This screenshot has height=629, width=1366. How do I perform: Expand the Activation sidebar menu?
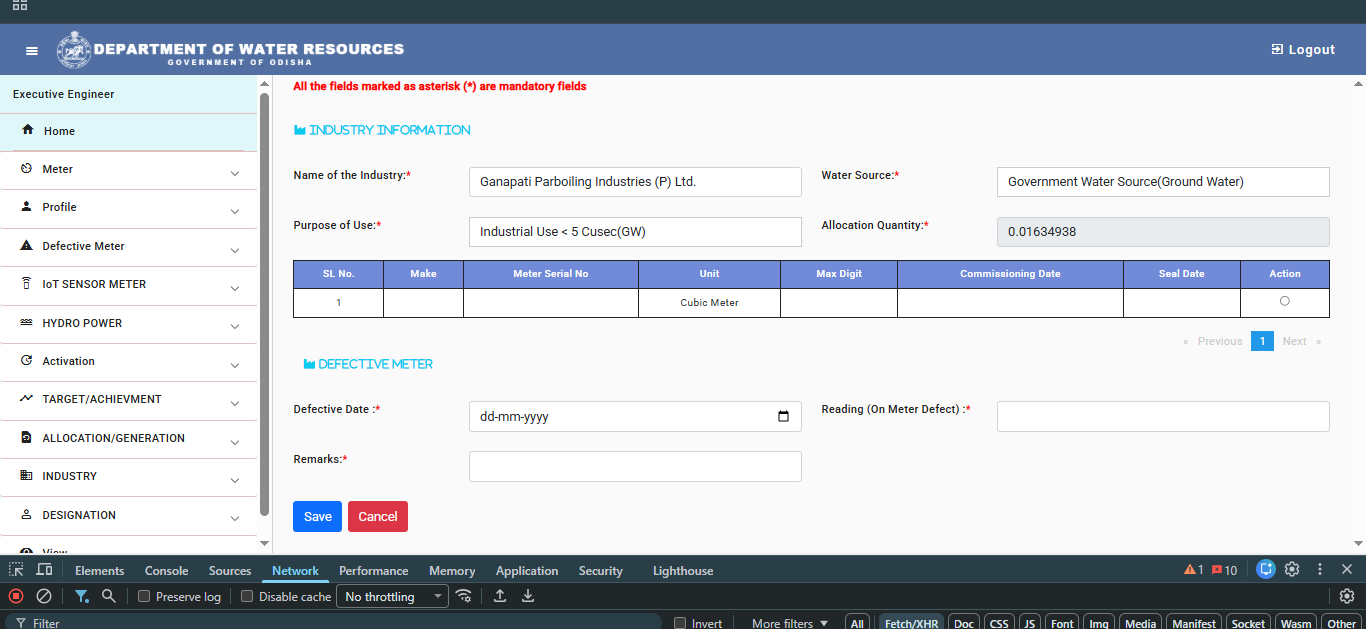click(x=129, y=361)
